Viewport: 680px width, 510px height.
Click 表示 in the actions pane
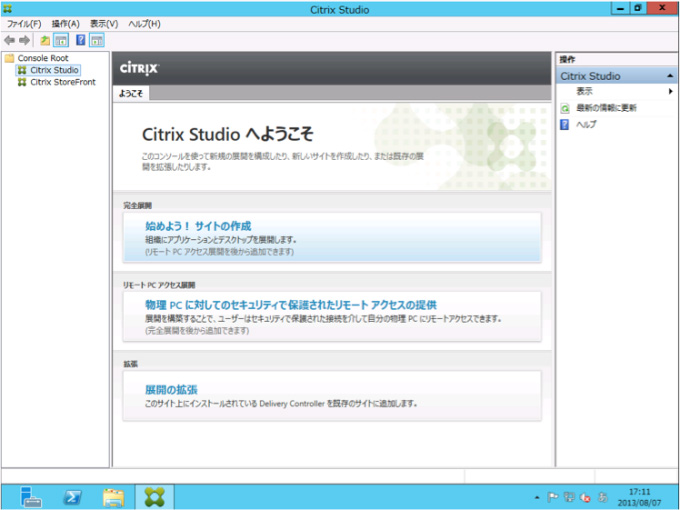pyautogui.click(x=584, y=91)
